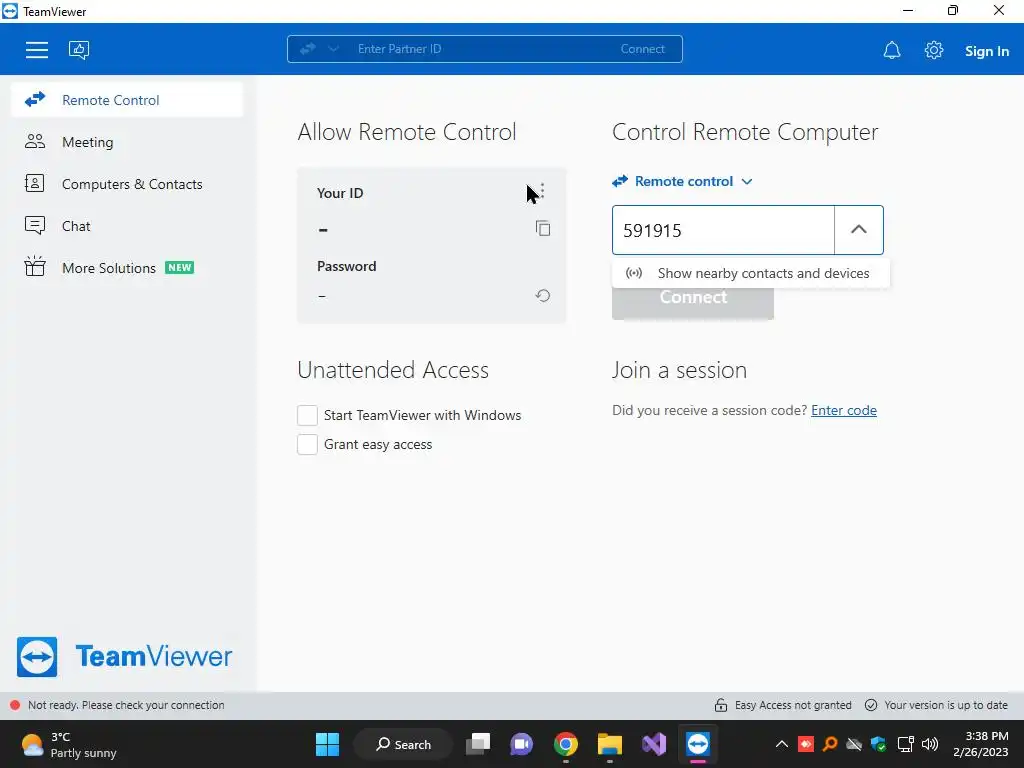Open File Explorer from the taskbar
This screenshot has width=1024, height=768.
[x=610, y=744]
